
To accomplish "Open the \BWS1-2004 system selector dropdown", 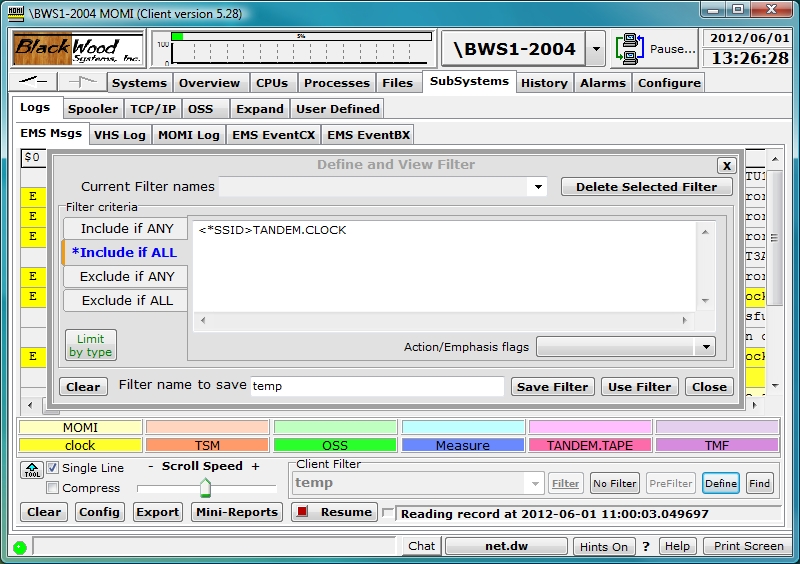I will (596, 48).
